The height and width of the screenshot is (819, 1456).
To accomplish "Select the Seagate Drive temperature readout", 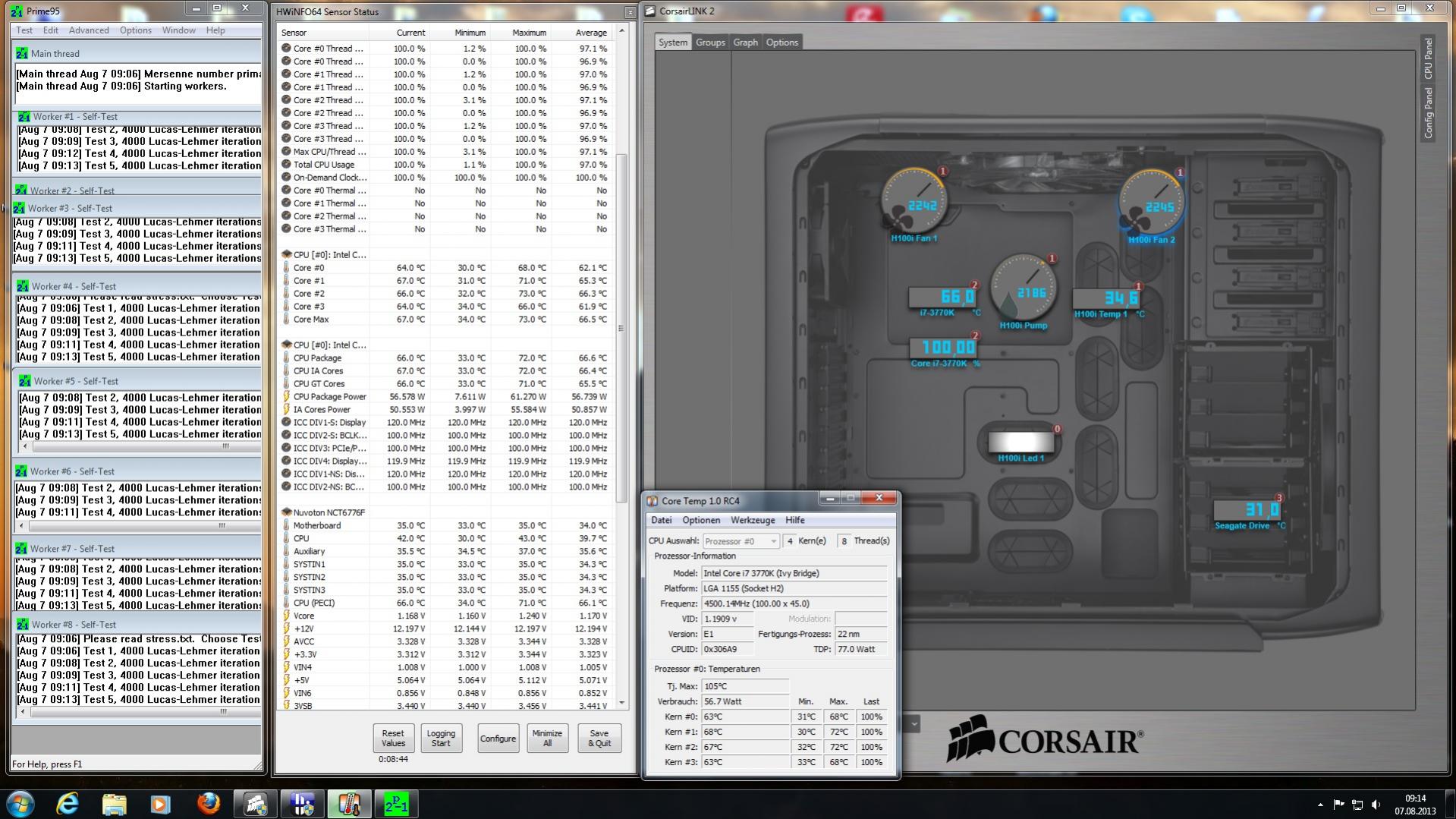I will point(1247,510).
